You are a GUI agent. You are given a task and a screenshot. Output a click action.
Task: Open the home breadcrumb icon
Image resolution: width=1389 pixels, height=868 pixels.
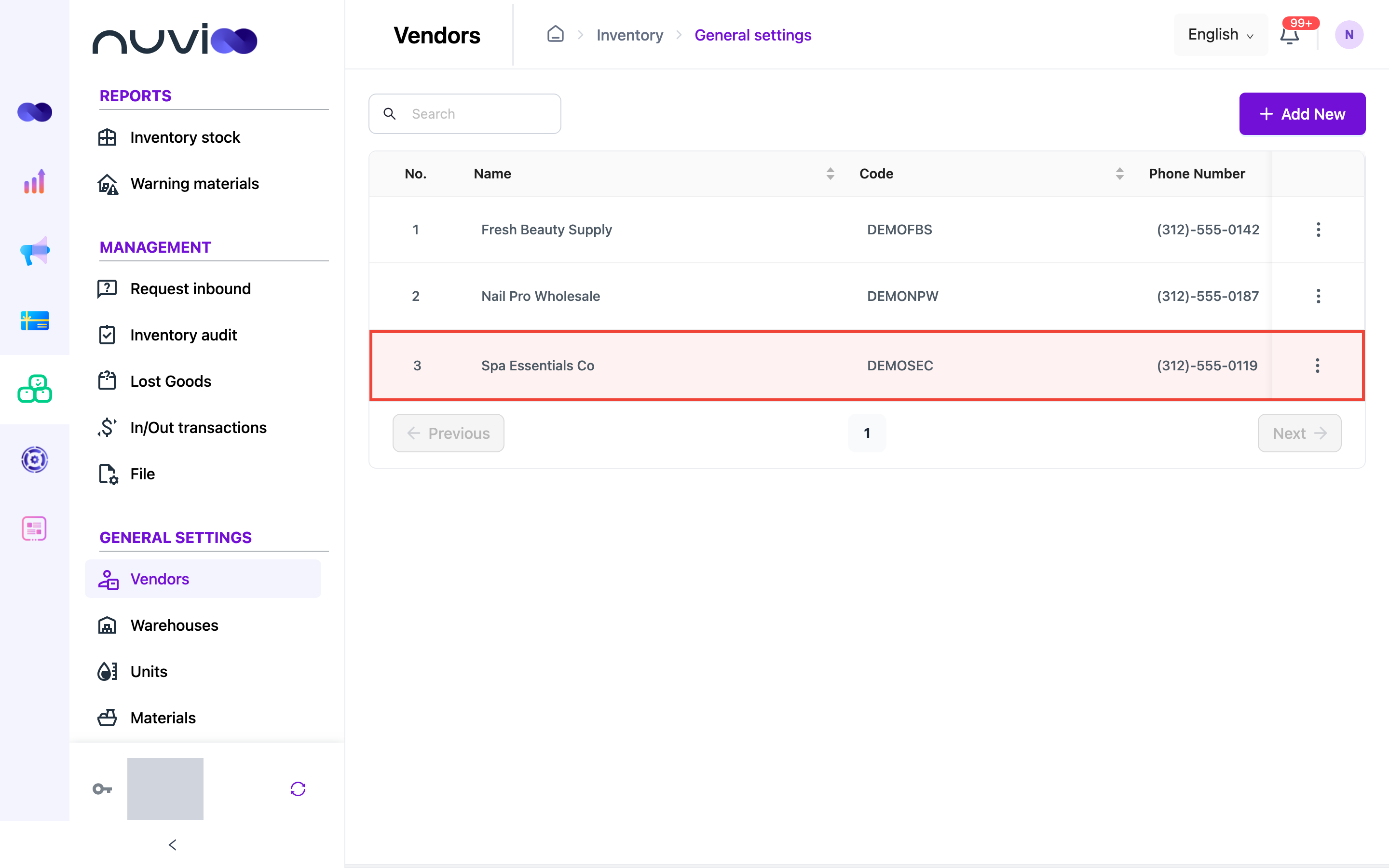click(555, 34)
